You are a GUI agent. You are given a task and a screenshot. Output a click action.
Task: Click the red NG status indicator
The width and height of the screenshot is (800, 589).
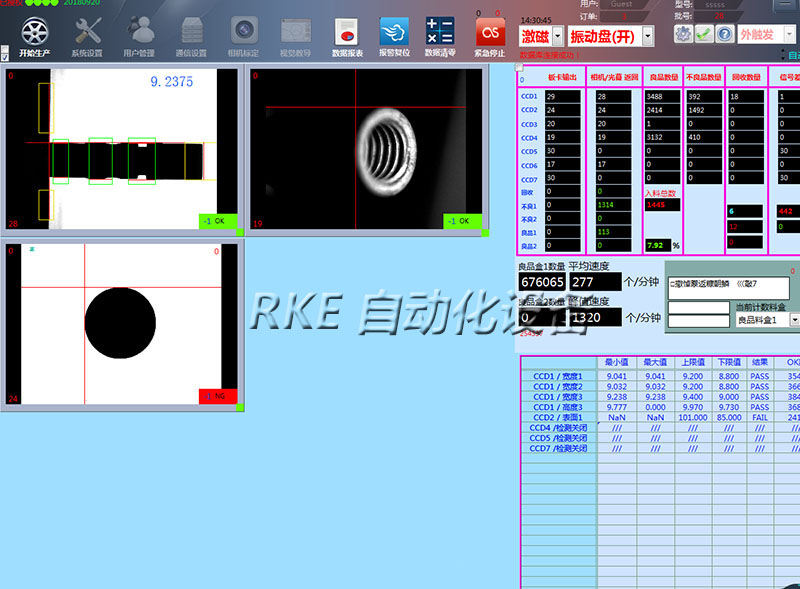[218, 396]
